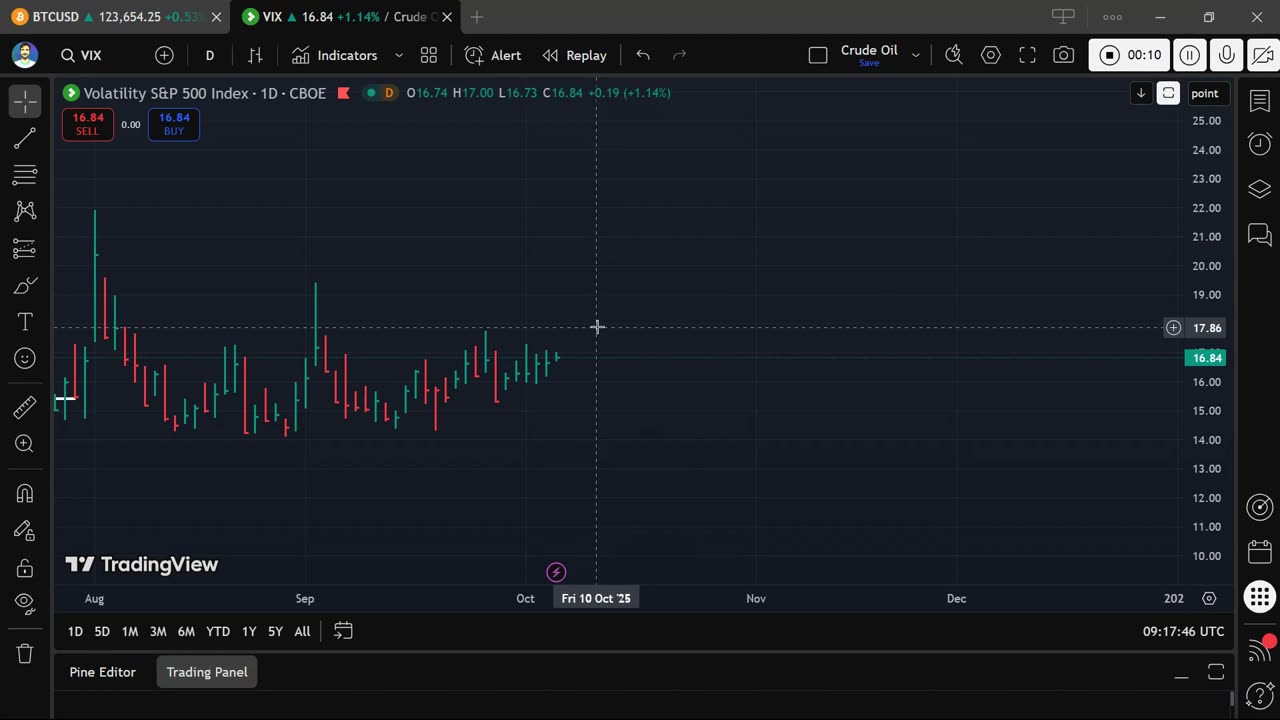Toggle the auto-fit screen icon beside point

[x=1168, y=93]
